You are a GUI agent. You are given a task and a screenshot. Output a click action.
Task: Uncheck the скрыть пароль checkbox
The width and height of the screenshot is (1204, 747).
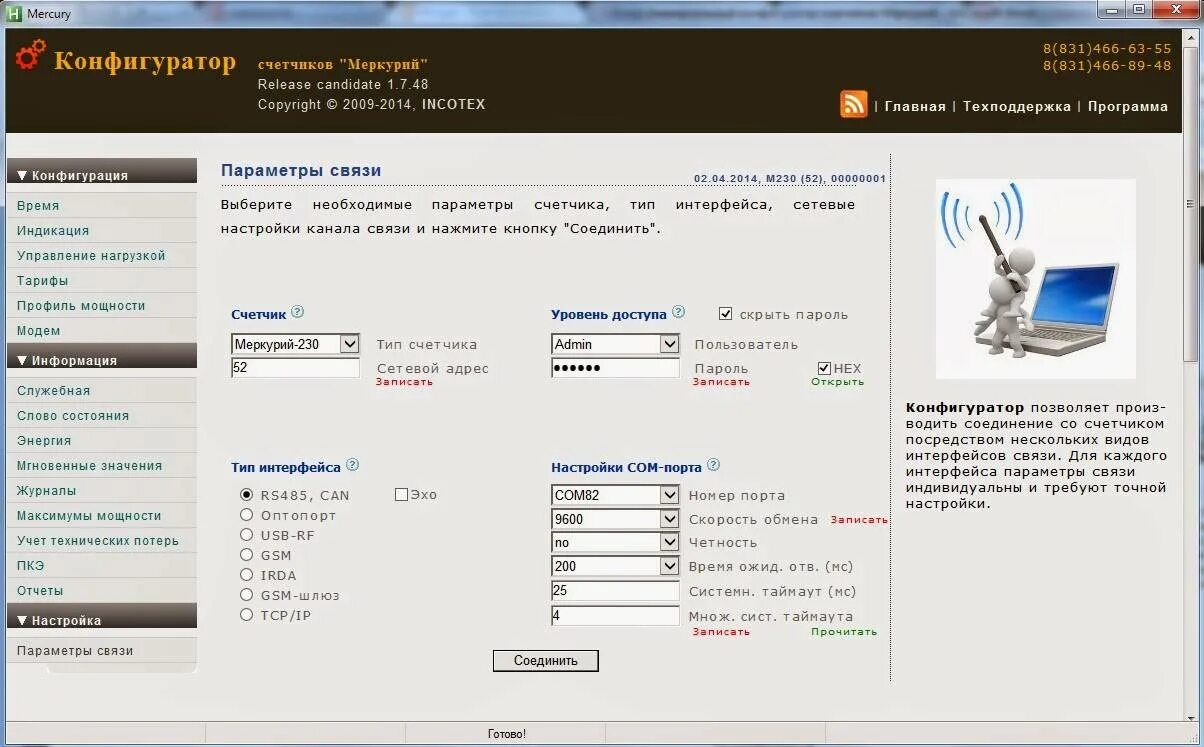click(x=726, y=312)
